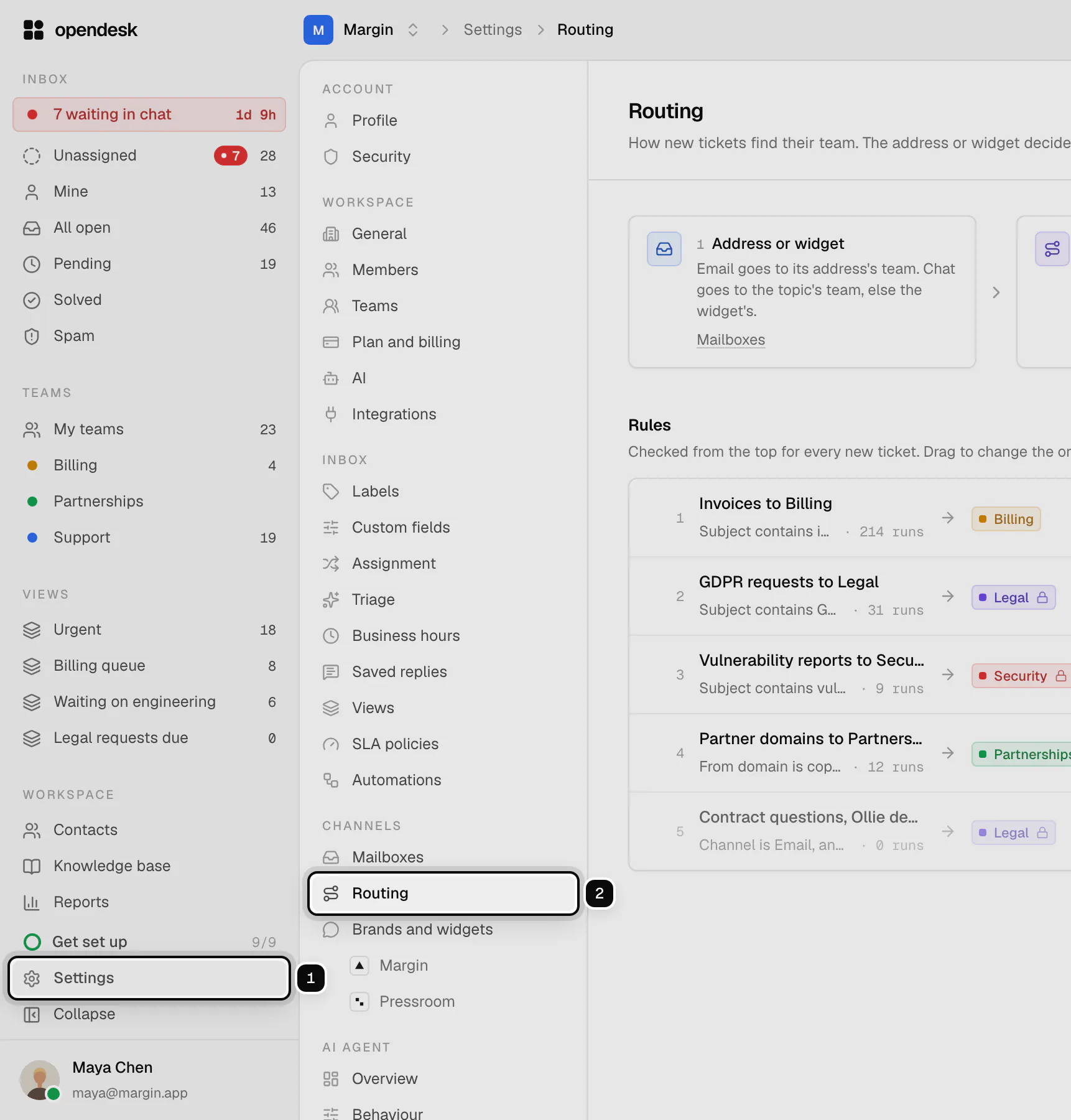
Task: Open Custom fields settings
Action: (443, 528)
